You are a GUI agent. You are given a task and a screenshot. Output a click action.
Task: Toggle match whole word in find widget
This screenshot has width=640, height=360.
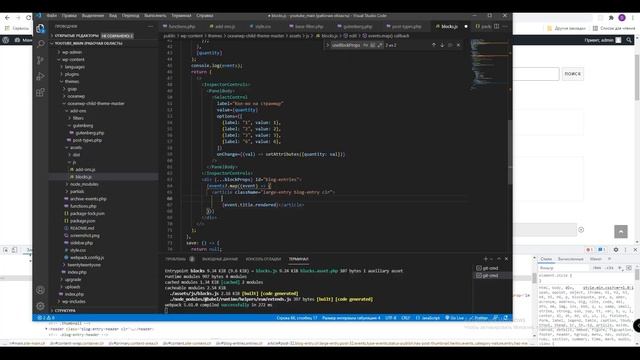(372, 45)
